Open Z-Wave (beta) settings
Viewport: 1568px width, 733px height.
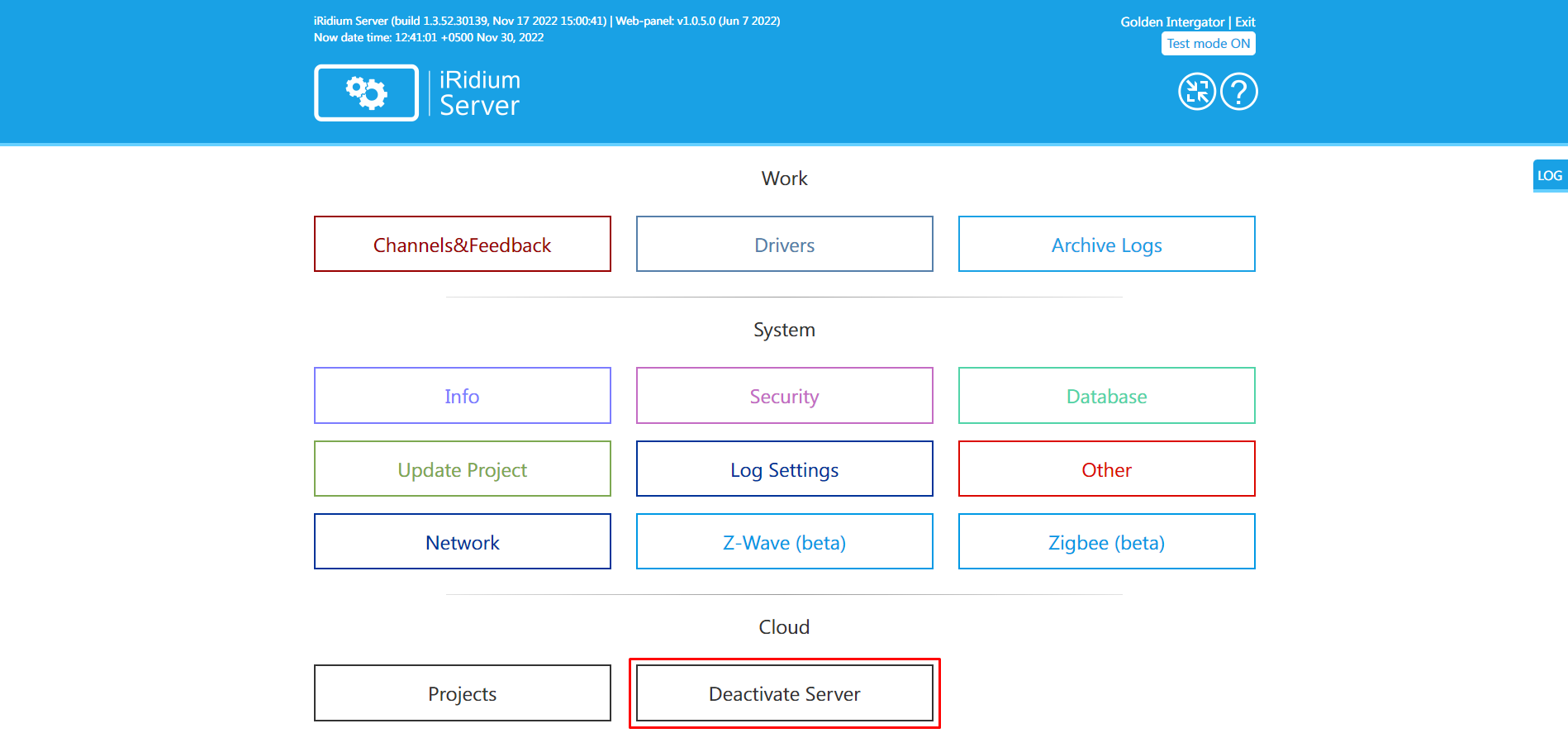pyautogui.click(x=784, y=542)
